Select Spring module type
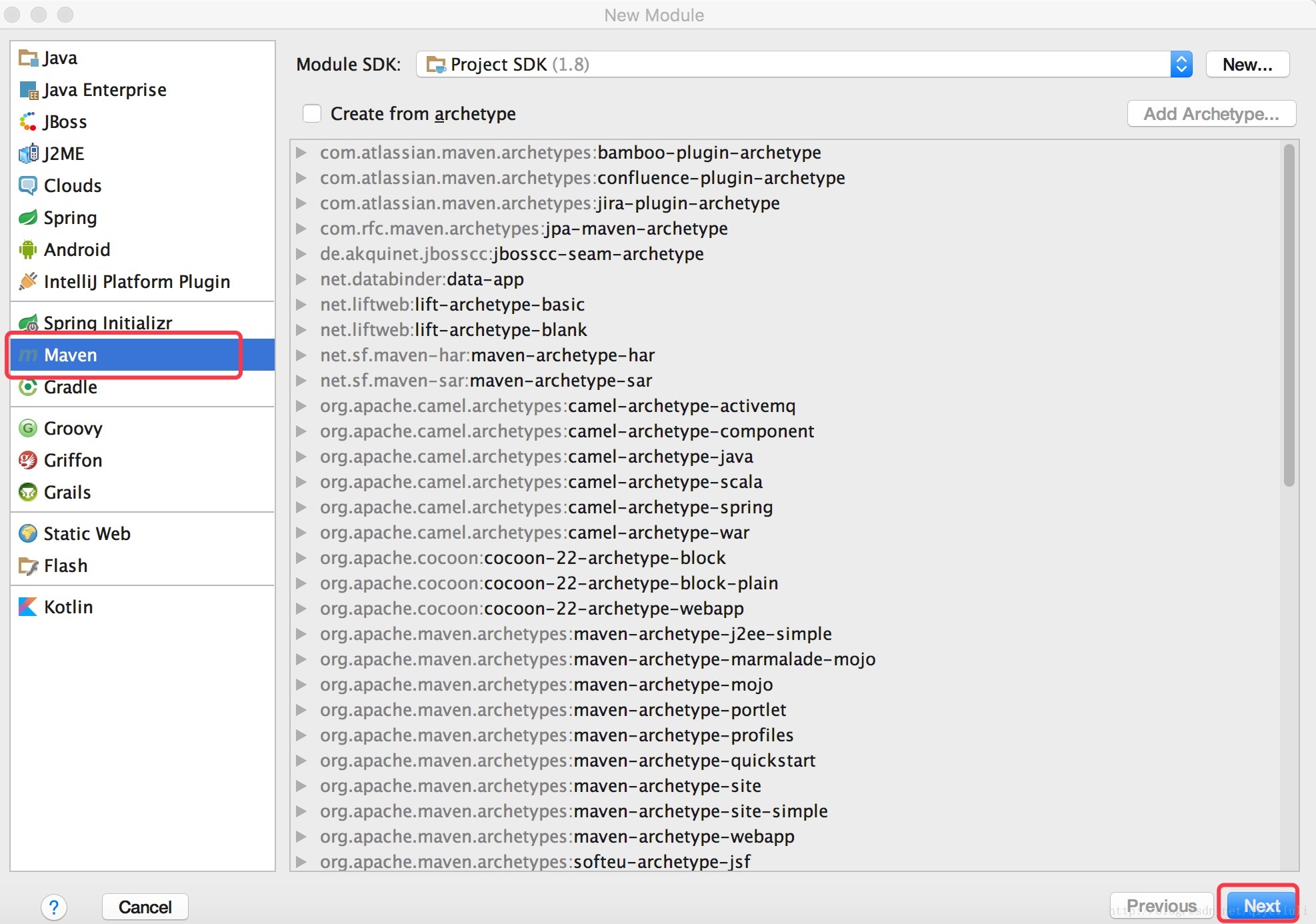The height and width of the screenshot is (924, 1316). click(x=143, y=218)
